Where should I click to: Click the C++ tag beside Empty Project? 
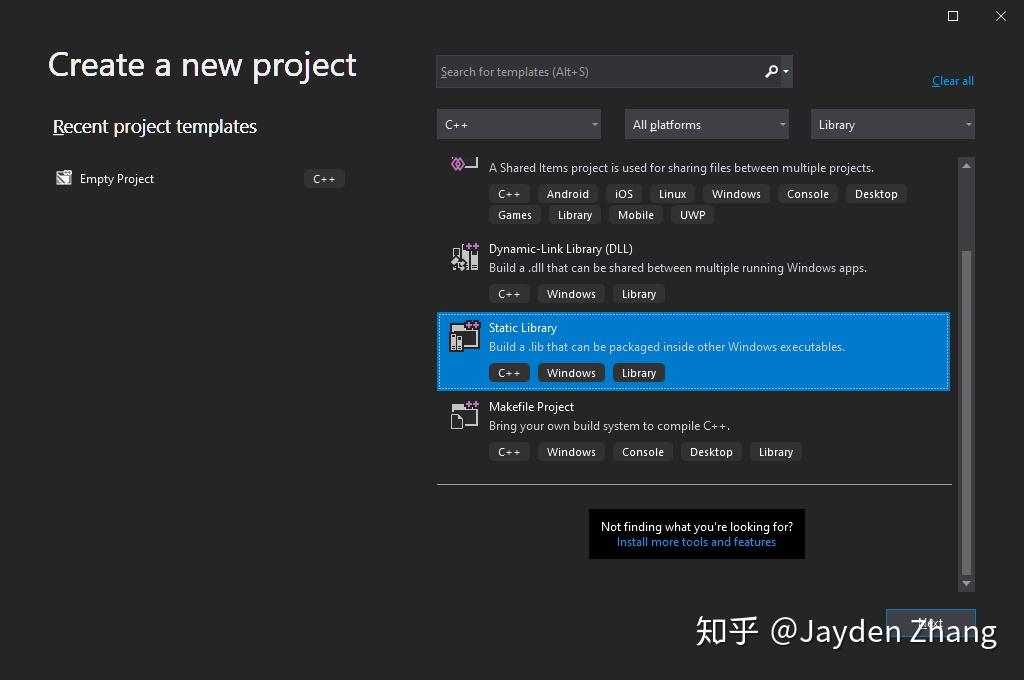pos(324,178)
